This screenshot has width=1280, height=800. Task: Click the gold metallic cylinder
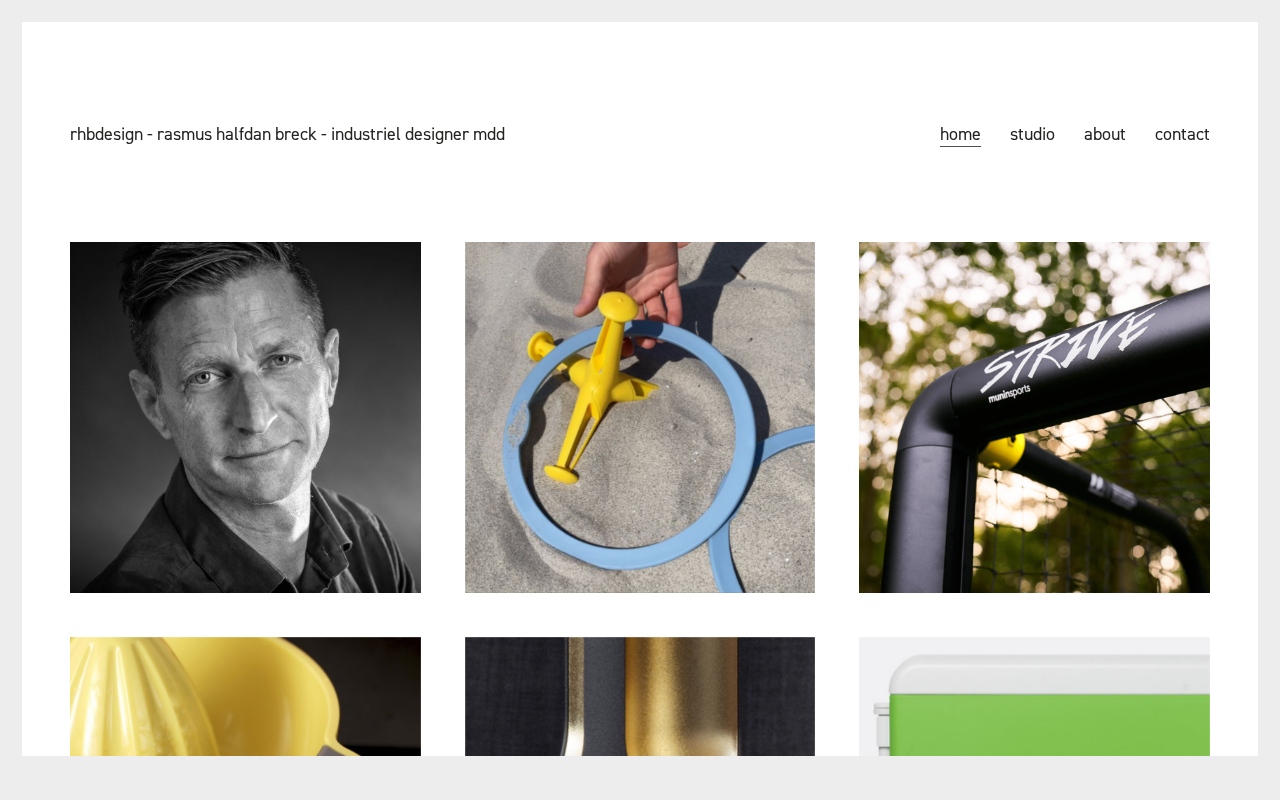tap(680, 696)
